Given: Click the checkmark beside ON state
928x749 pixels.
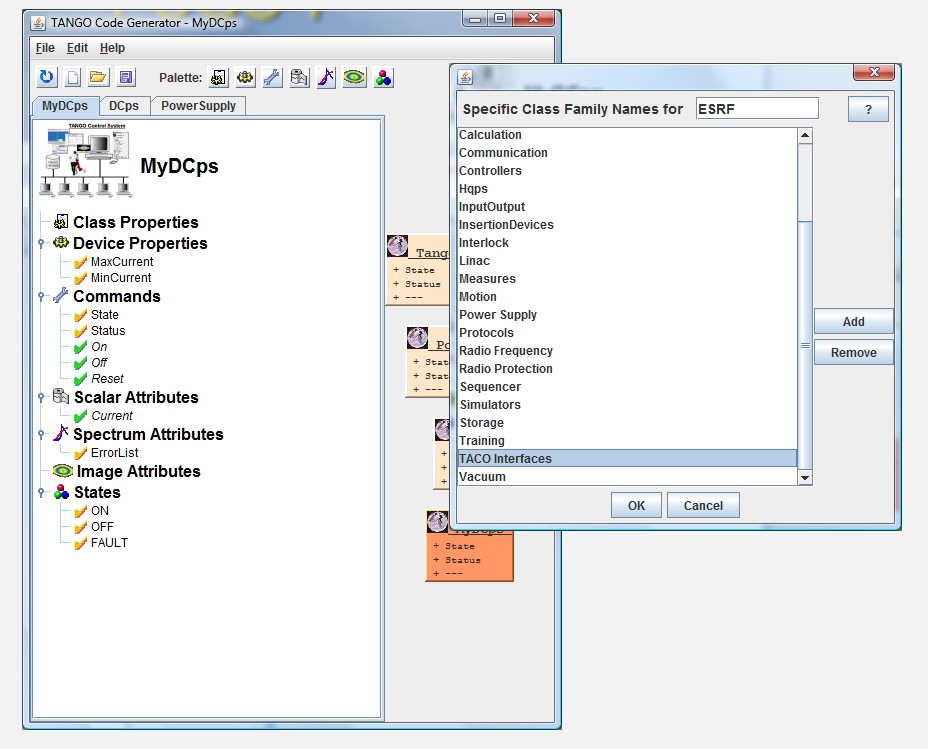Looking at the screenshot, I should coord(80,511).
